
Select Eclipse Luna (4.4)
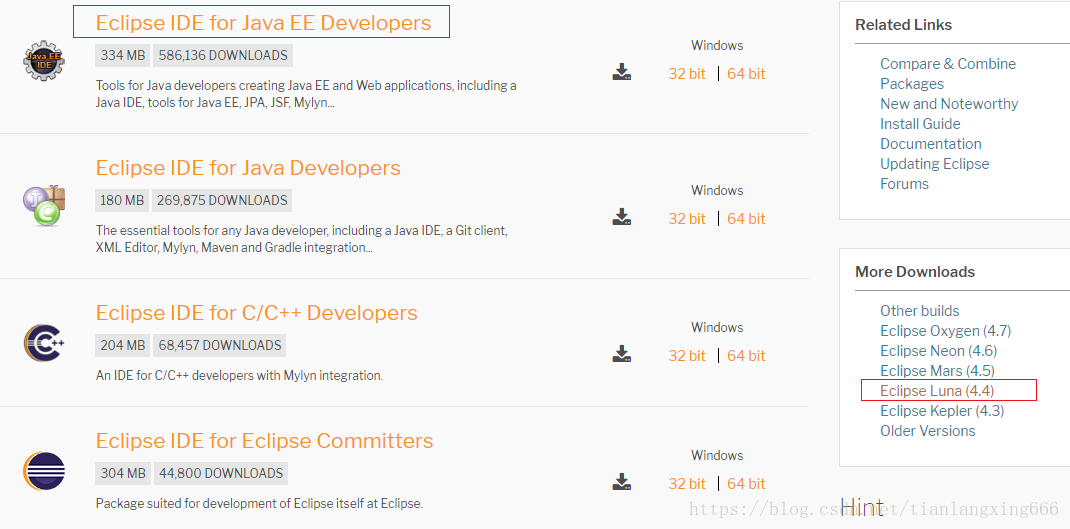coord(937,390)
